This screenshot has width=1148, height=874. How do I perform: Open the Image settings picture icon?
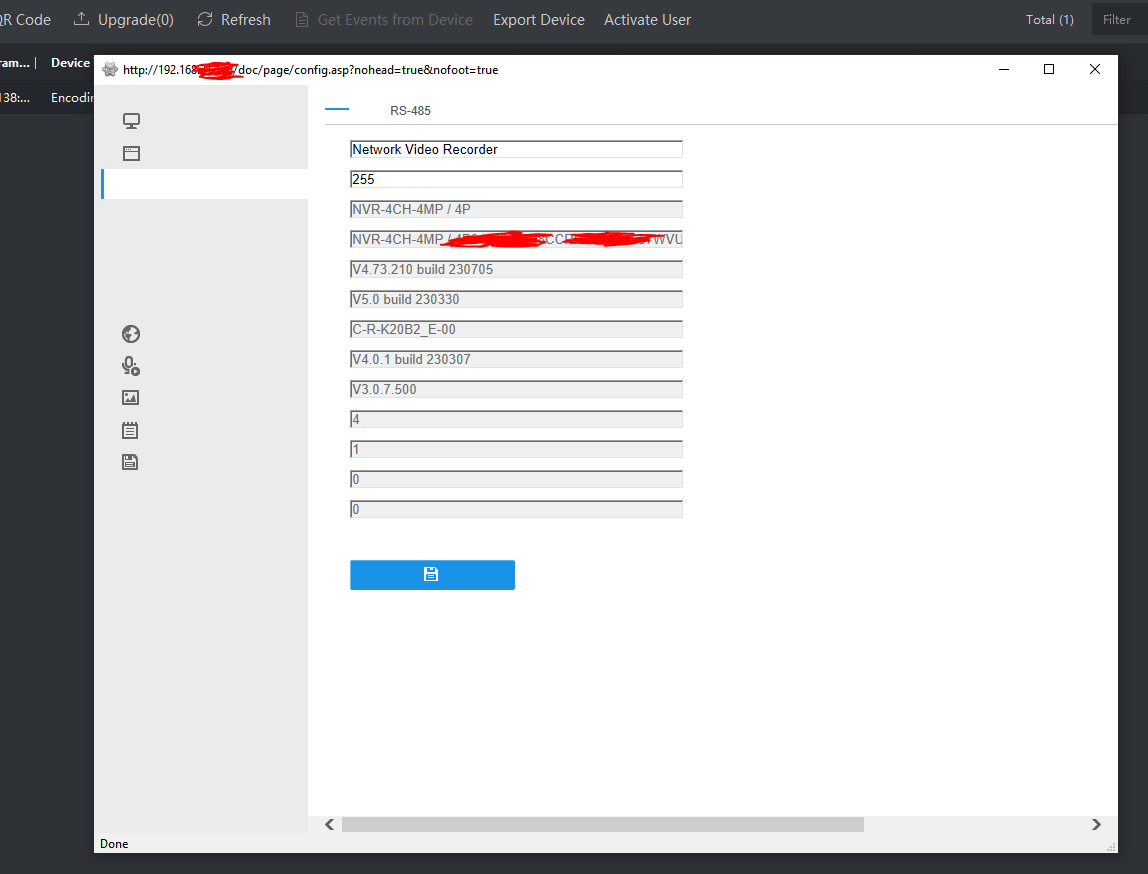point(130,398)
